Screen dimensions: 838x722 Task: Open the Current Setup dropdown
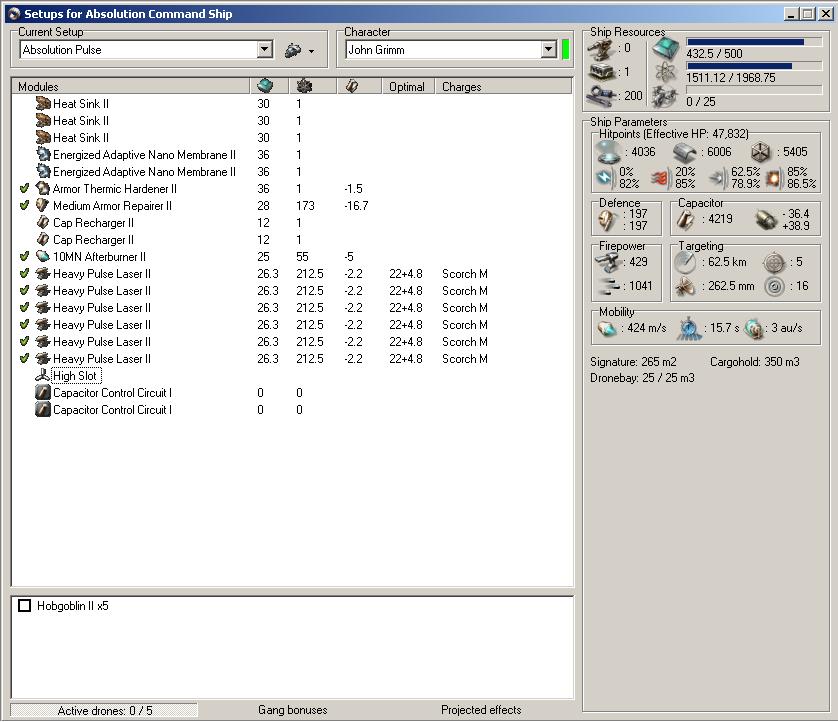point(264,50)
